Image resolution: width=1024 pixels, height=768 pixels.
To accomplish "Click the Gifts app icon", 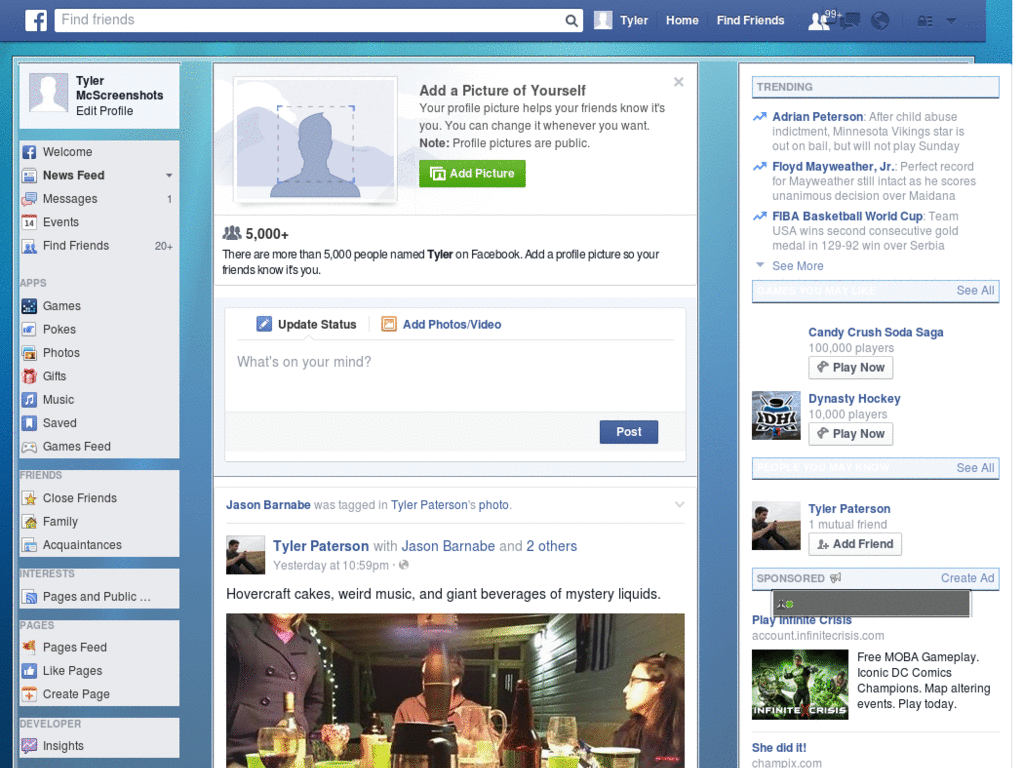I will pos(29,376).
